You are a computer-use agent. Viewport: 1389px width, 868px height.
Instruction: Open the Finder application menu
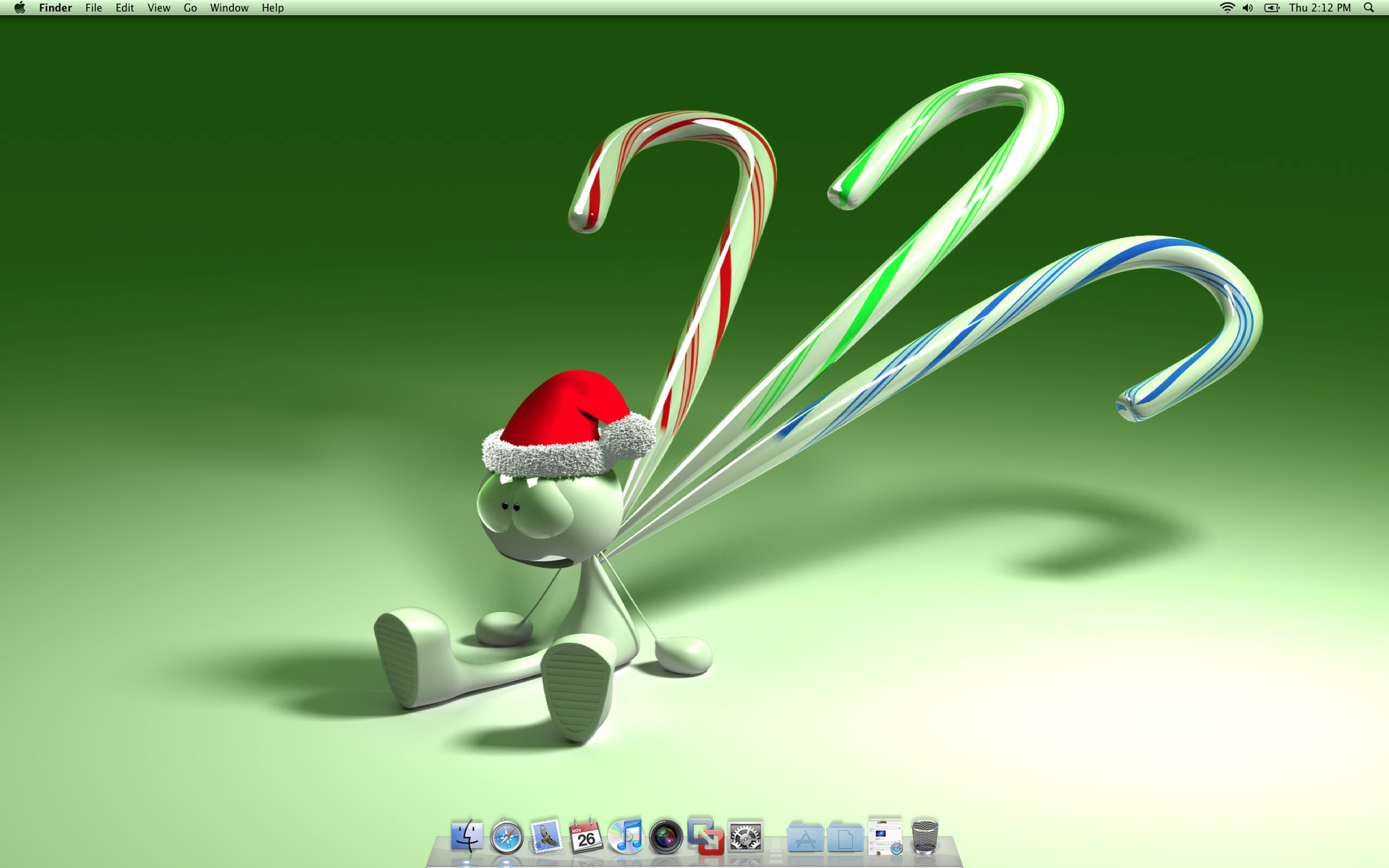click(x=56, y=8)
